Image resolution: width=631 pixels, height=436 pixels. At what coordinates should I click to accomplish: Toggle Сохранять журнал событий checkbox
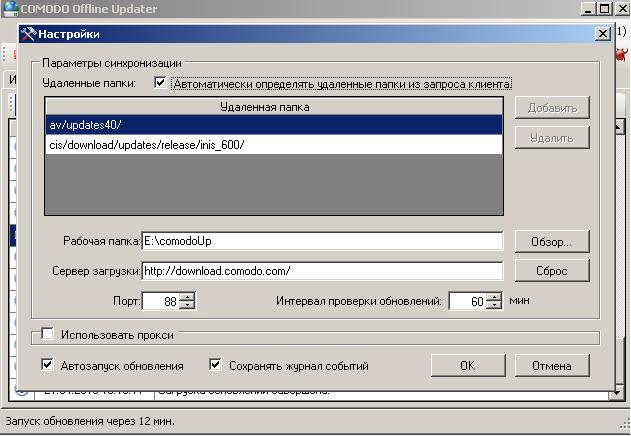(216, 365)
